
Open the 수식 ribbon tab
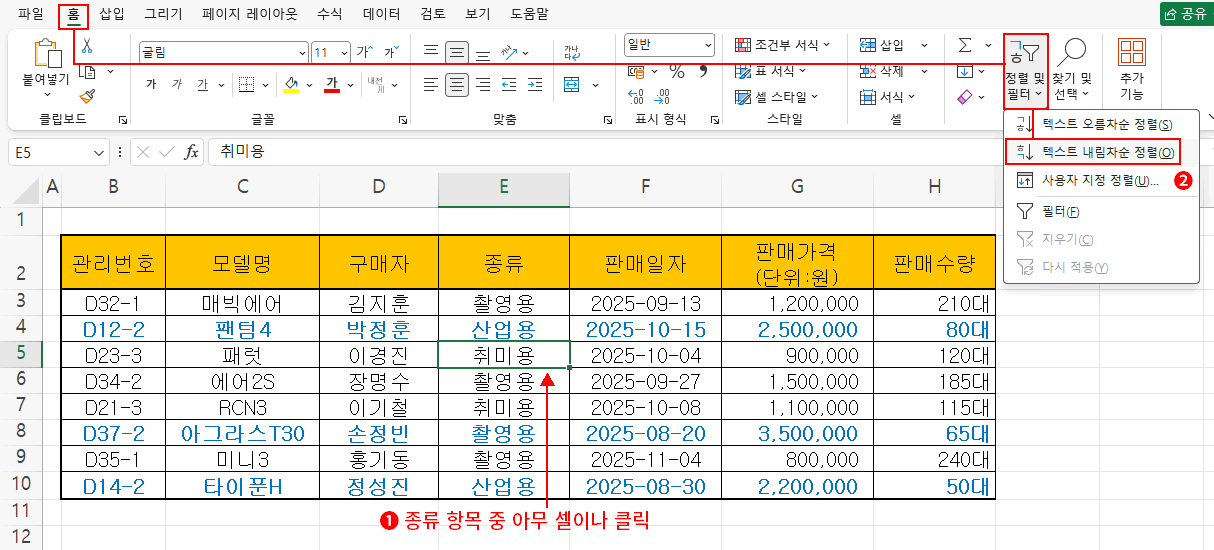329,14
